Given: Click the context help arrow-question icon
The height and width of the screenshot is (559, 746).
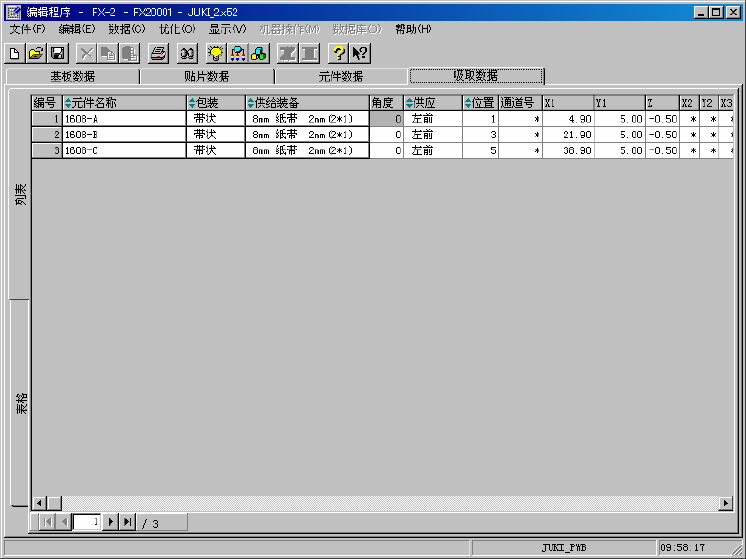Looking at the screenshot, I should point(360,53).
